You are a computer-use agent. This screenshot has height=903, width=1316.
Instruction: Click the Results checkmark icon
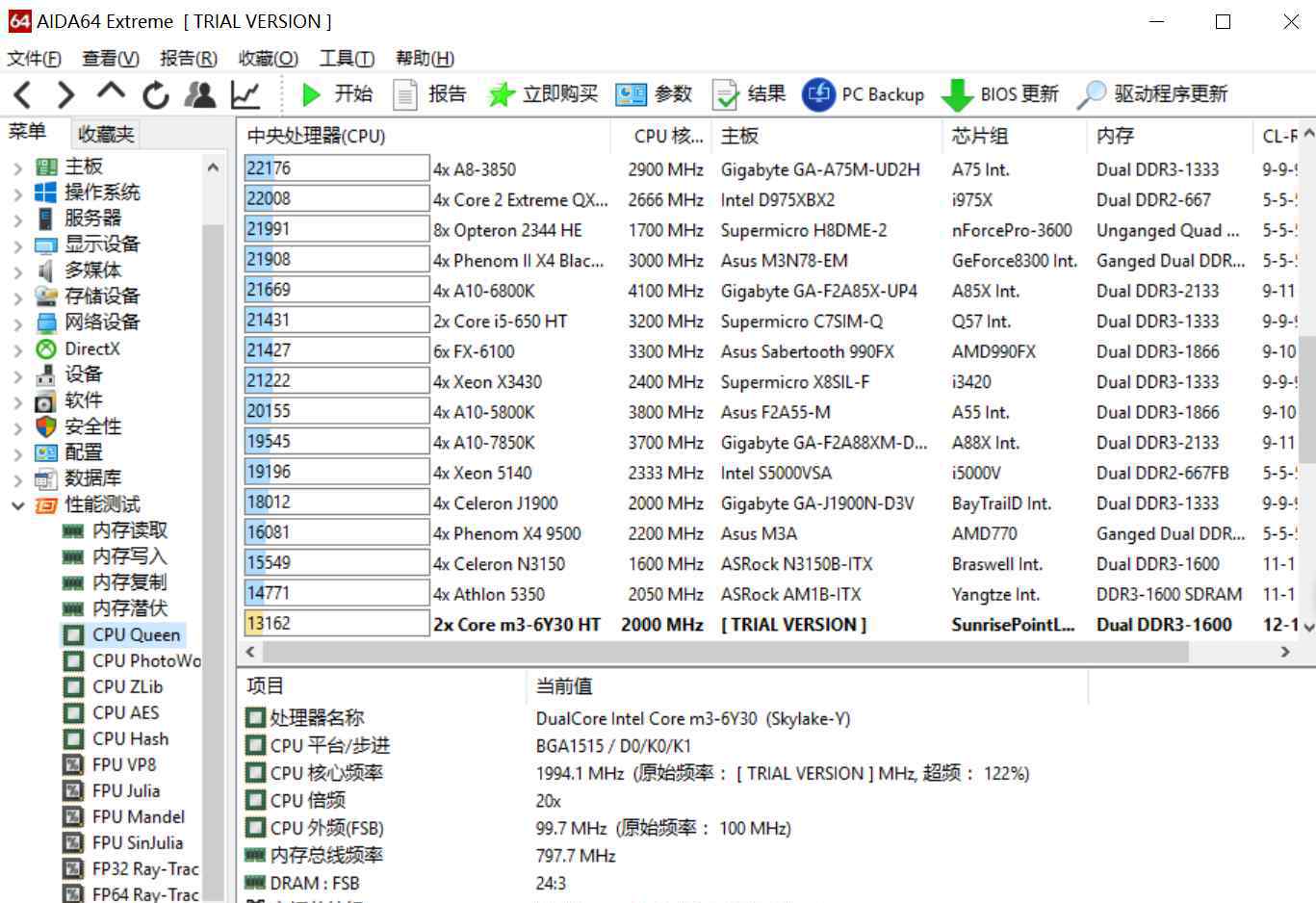[x=725, y=94]
